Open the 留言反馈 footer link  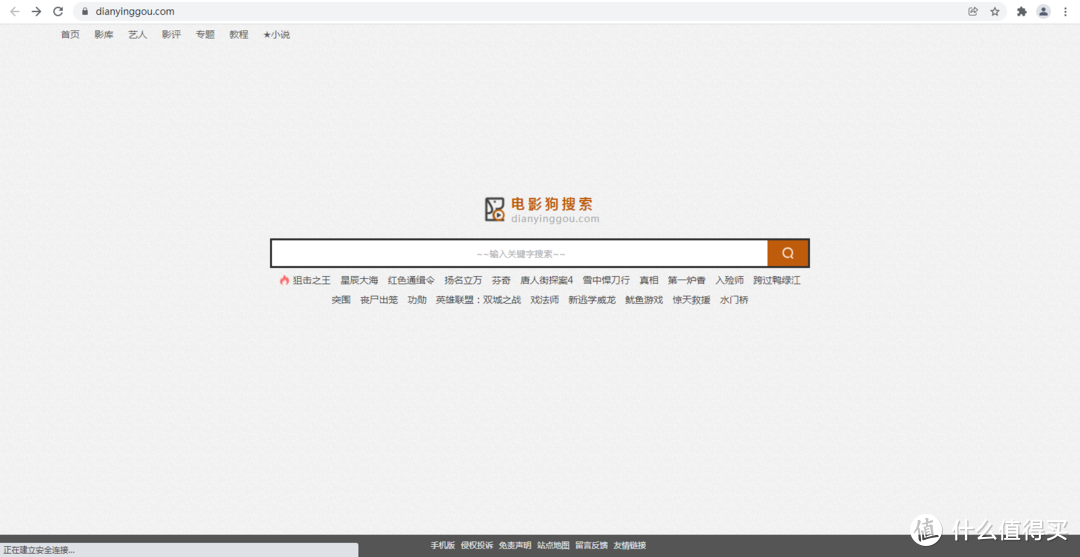[x=592, y=545]
